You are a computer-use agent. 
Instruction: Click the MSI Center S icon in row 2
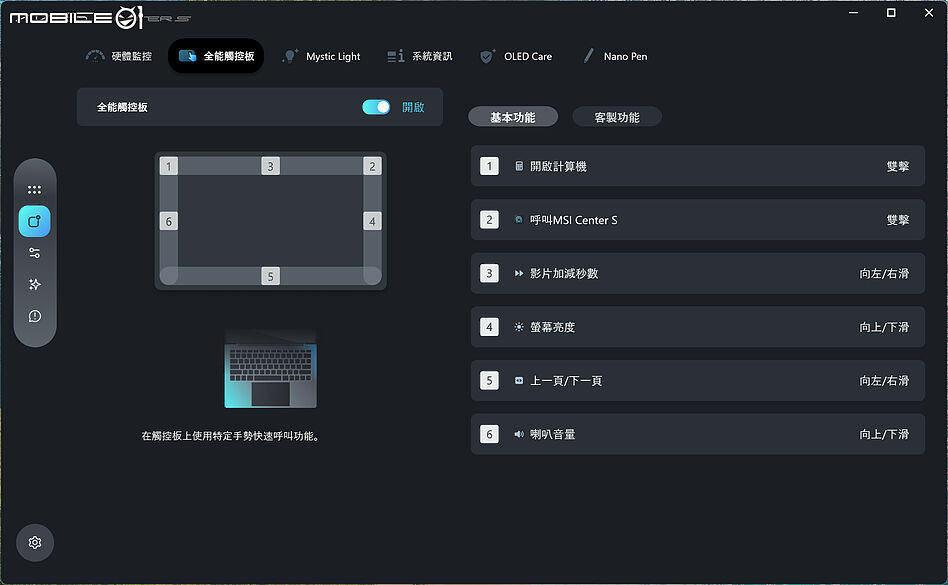tap(519, 220)
